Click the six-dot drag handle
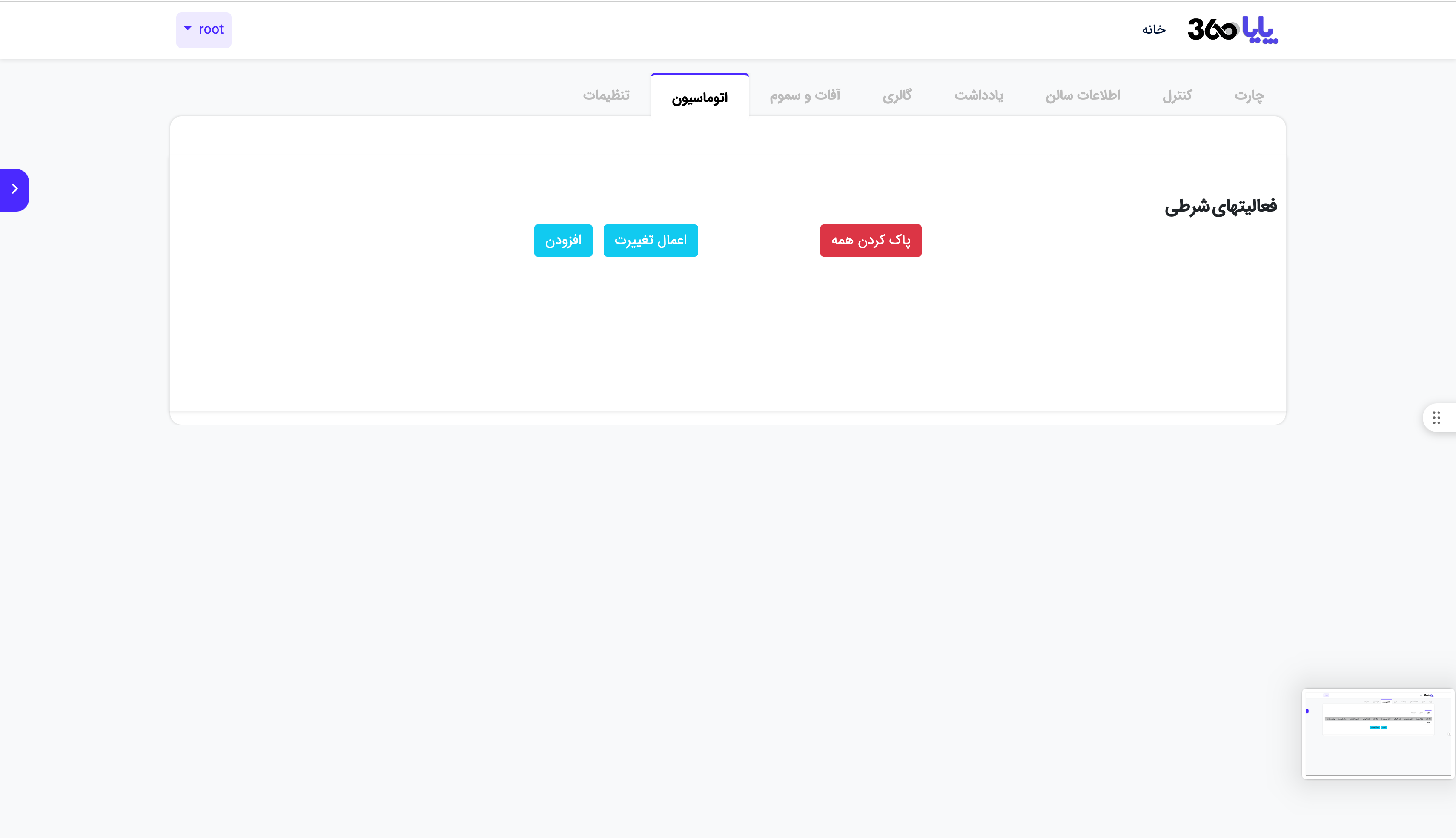This screenshot has width=1456, height=838. 1436,418
